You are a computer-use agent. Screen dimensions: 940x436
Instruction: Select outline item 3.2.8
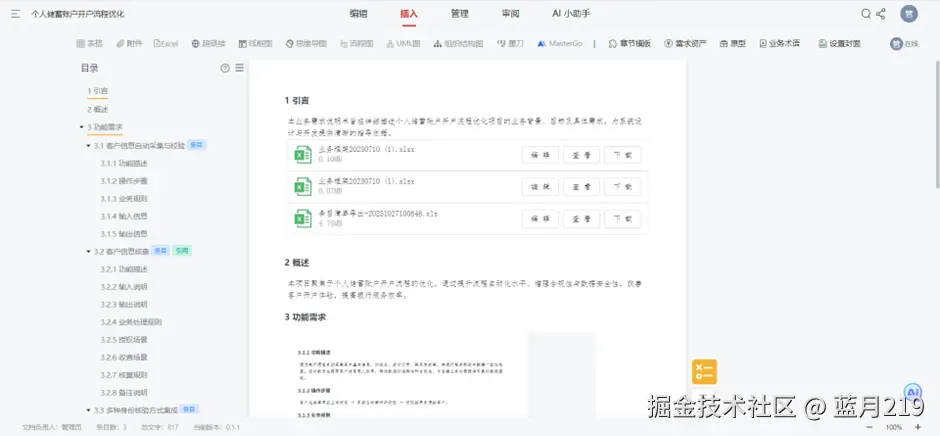coord(124,393)
